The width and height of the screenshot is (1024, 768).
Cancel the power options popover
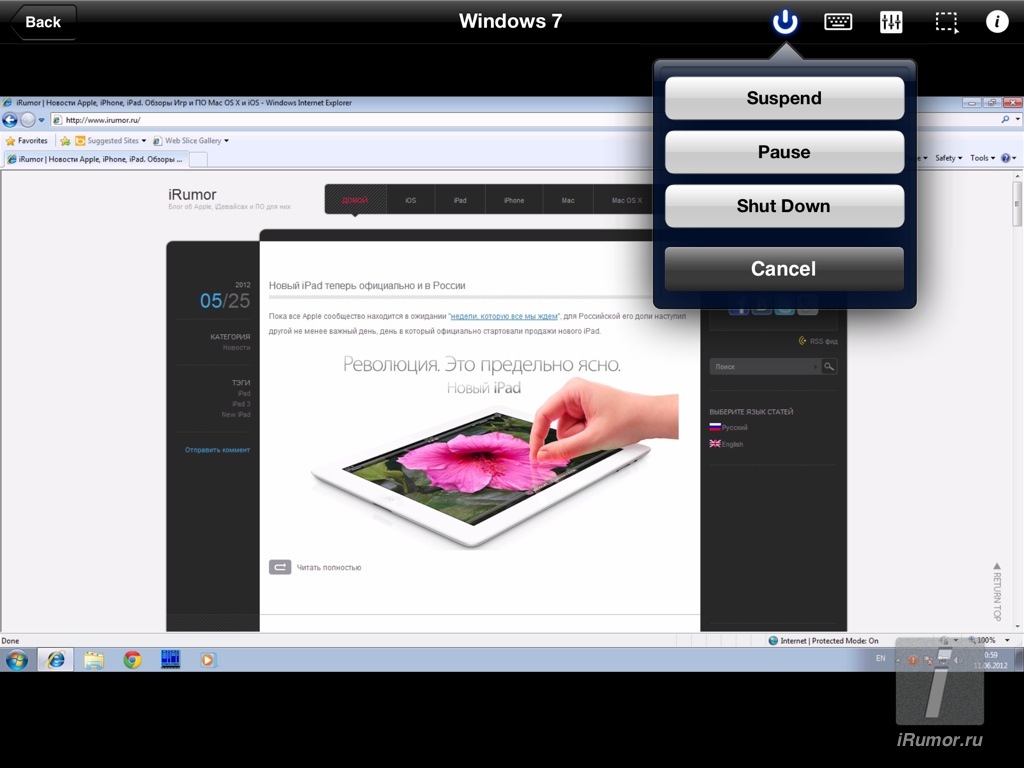click(784, 268)
